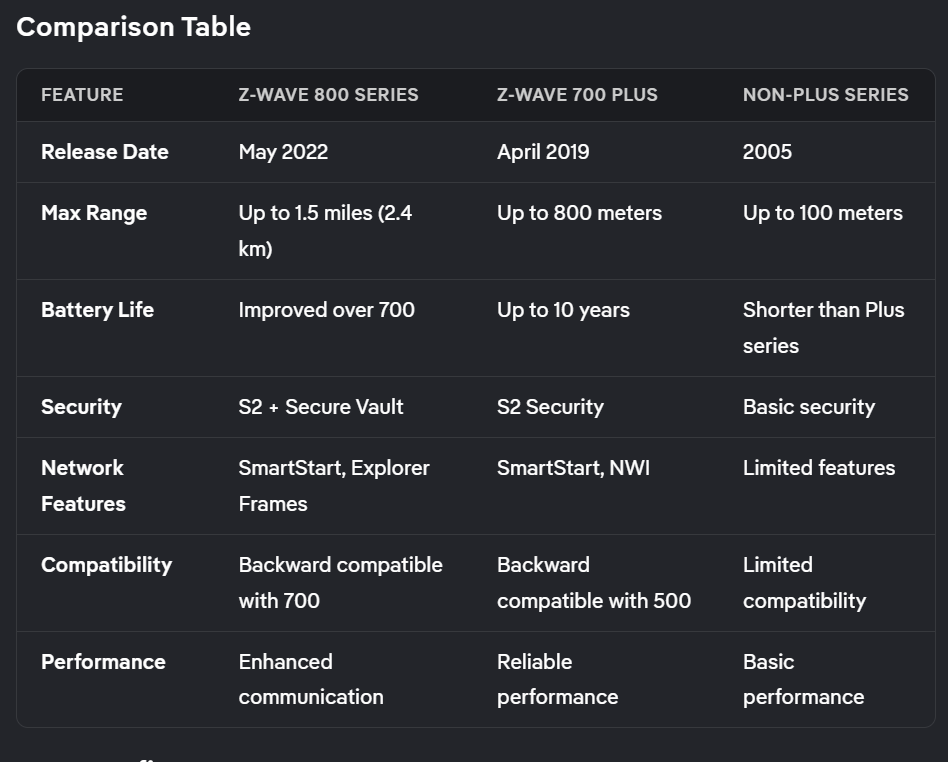Click the Comparison Table heading

(133, 27)
